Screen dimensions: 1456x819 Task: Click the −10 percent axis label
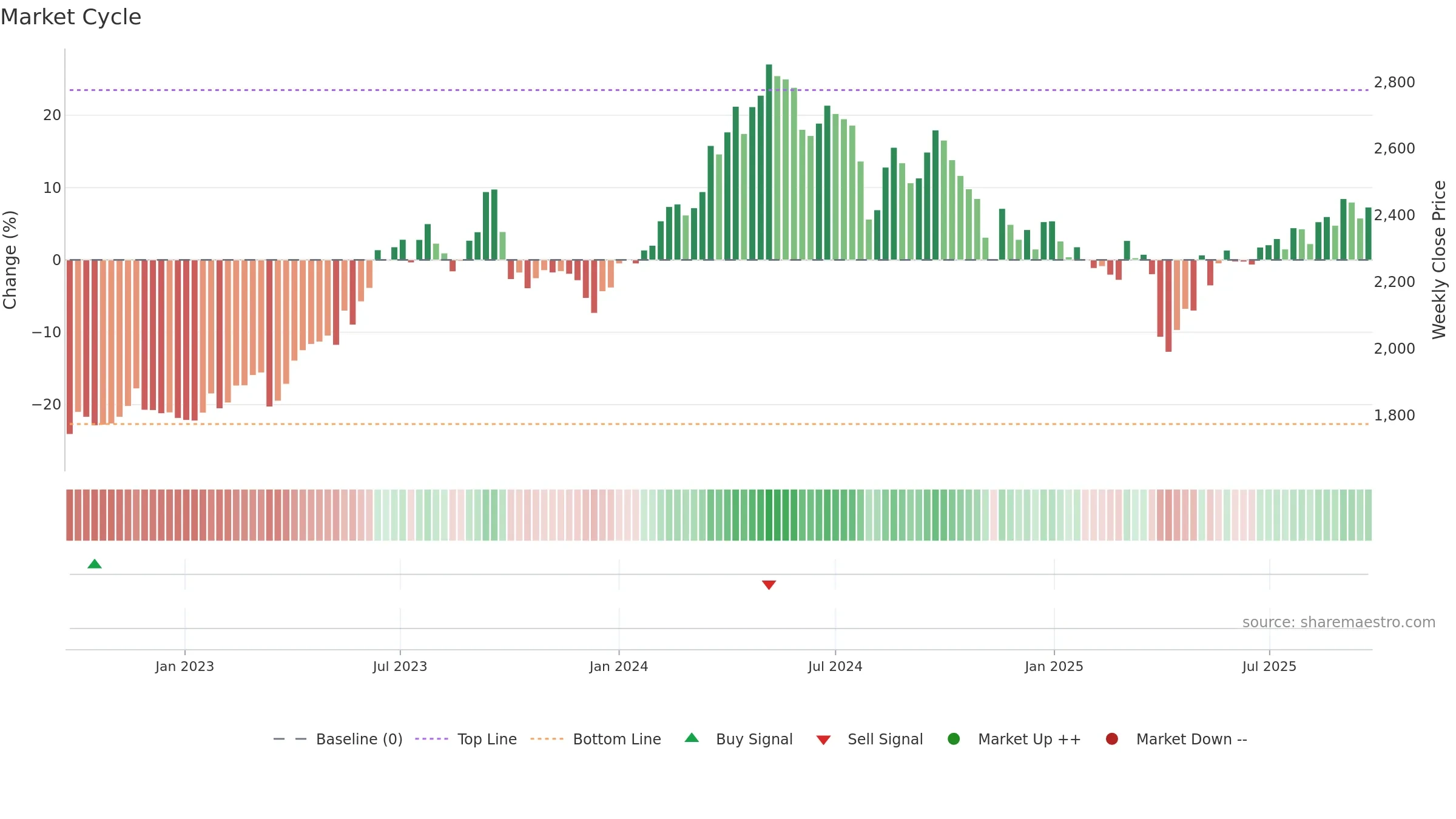(x=47, y=332)
